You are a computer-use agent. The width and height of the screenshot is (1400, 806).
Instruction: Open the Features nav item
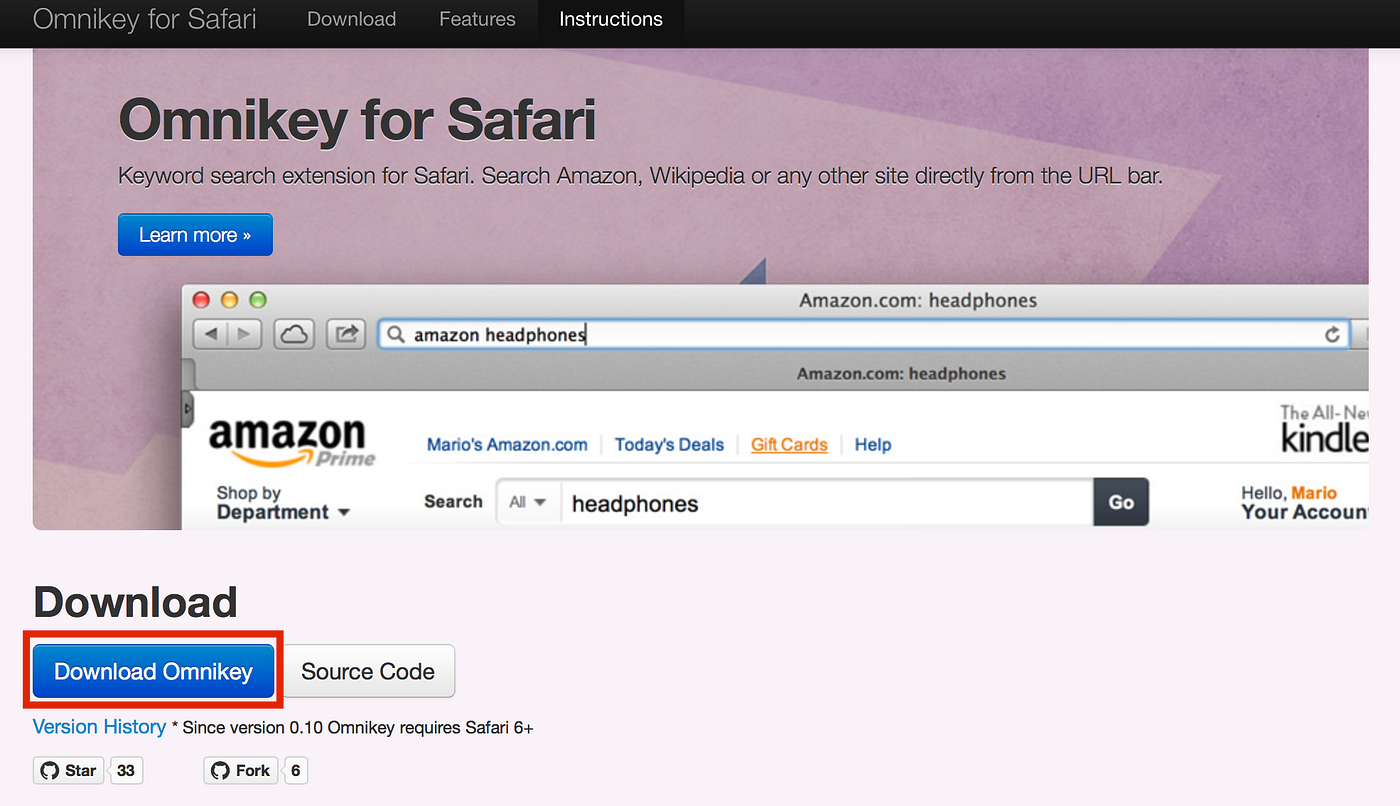tap(477, 19)
